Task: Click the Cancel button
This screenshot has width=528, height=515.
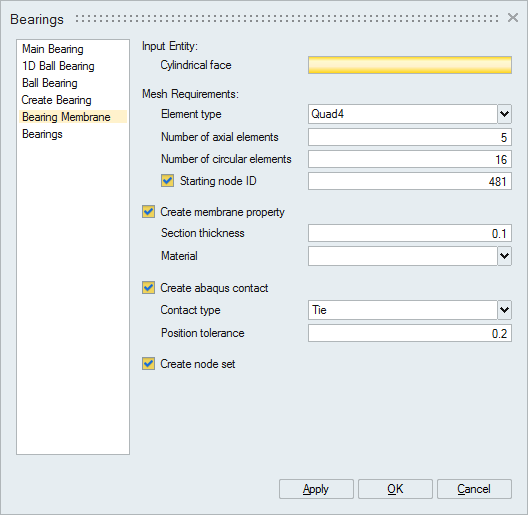Action: click(x=474, y=489)
